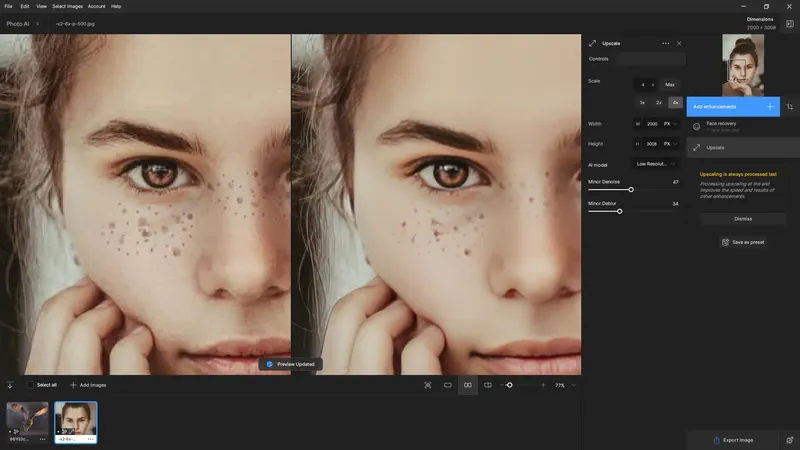
Task: Click the Export image button
Action: click(x=733, y=440)
